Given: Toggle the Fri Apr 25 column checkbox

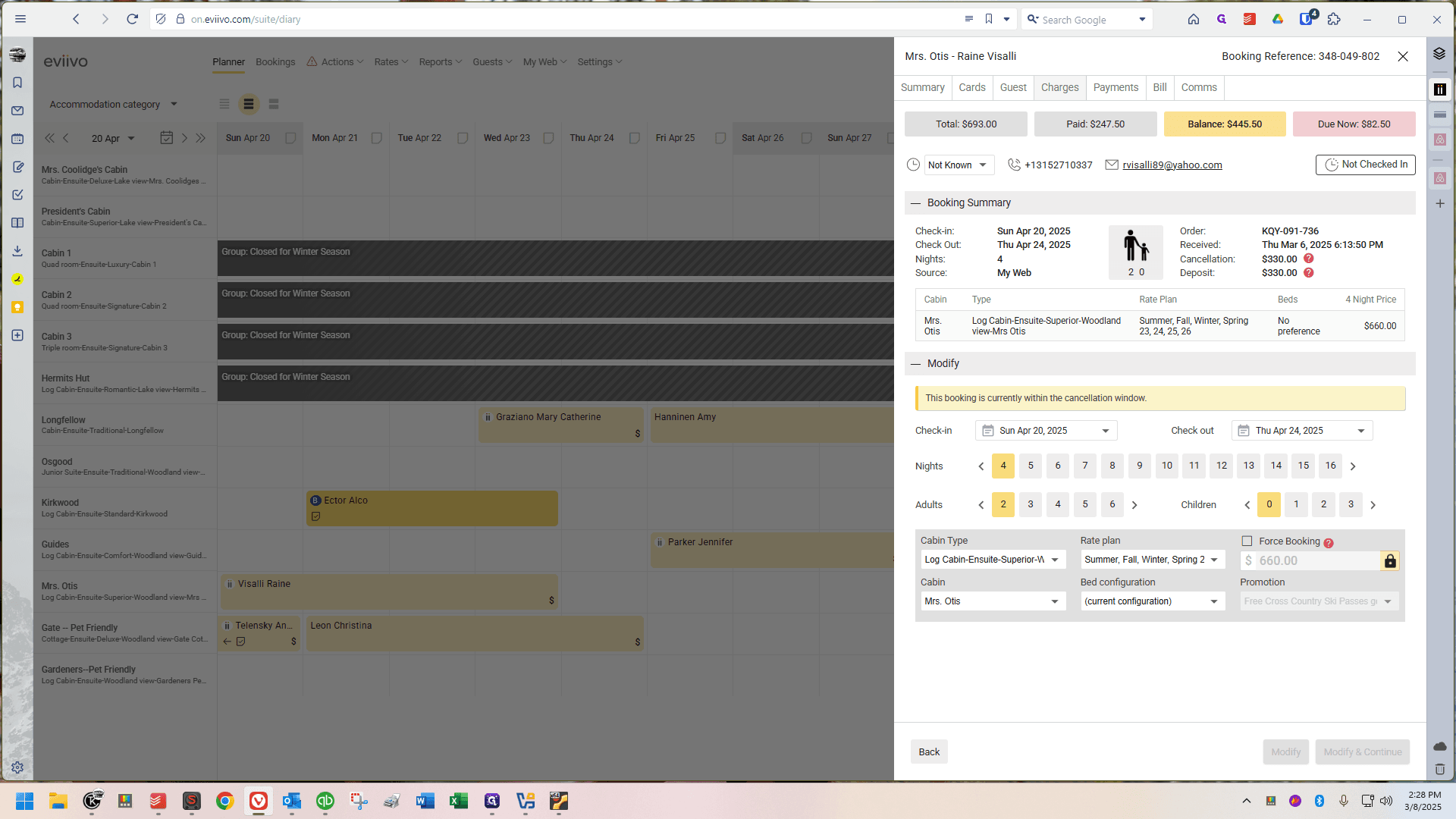Looking at the screenshot, I should (720, 138).
